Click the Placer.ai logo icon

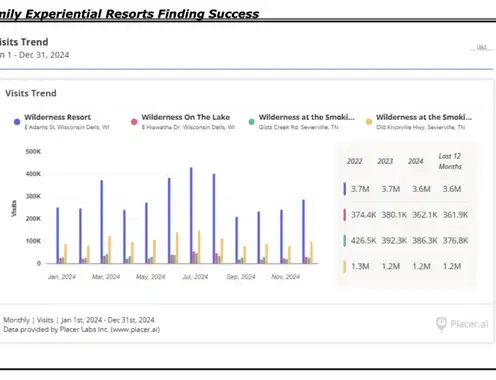[441, 324]
